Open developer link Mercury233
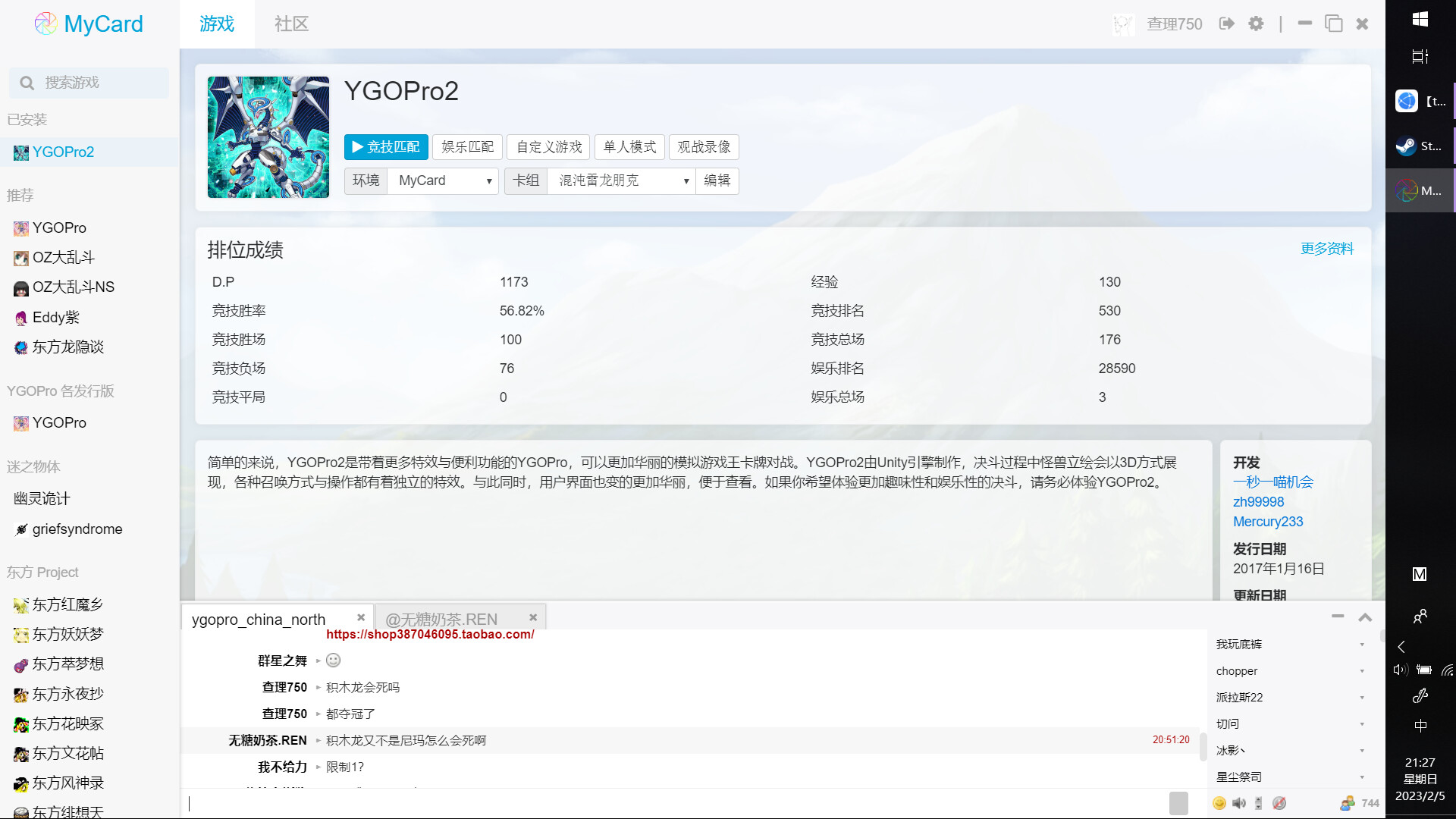 (1268, 522)
